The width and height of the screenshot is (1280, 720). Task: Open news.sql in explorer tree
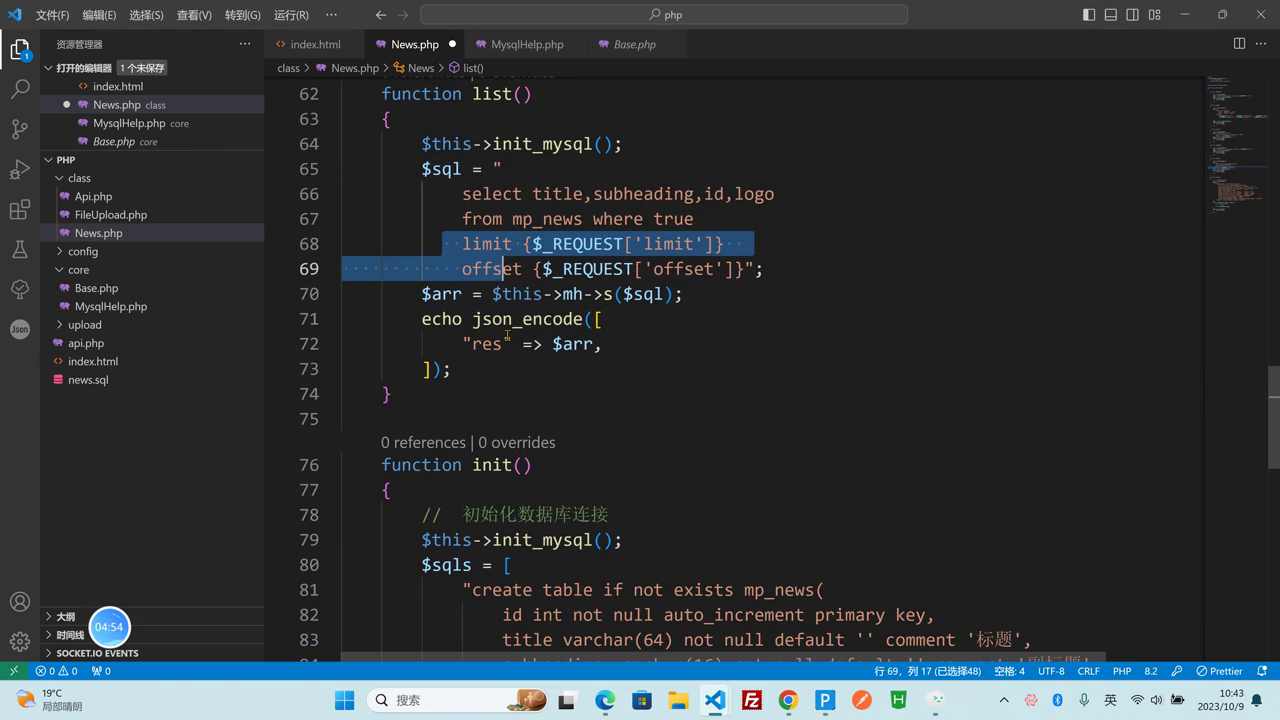point(152,380)
